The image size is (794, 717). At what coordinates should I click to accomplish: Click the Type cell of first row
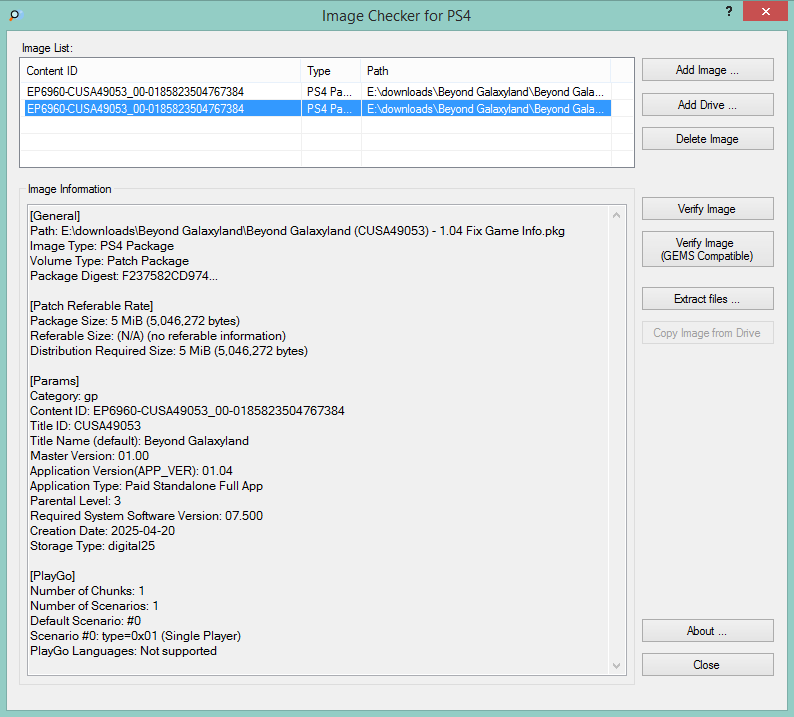tap(330, 92)
